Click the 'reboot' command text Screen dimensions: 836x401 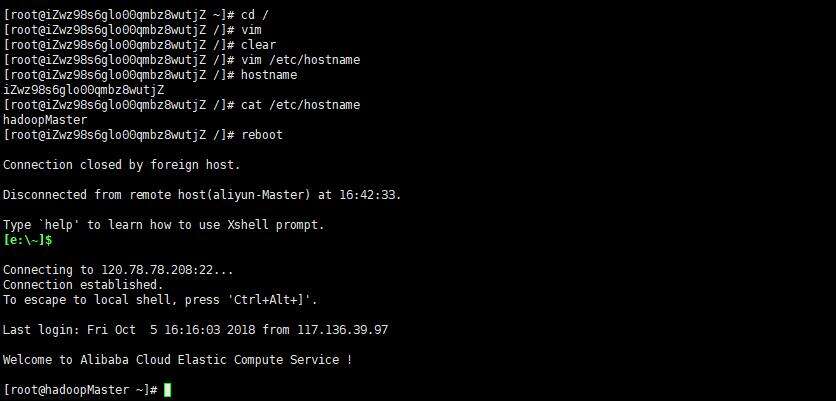pyautogui.click(x=260, y=135)
